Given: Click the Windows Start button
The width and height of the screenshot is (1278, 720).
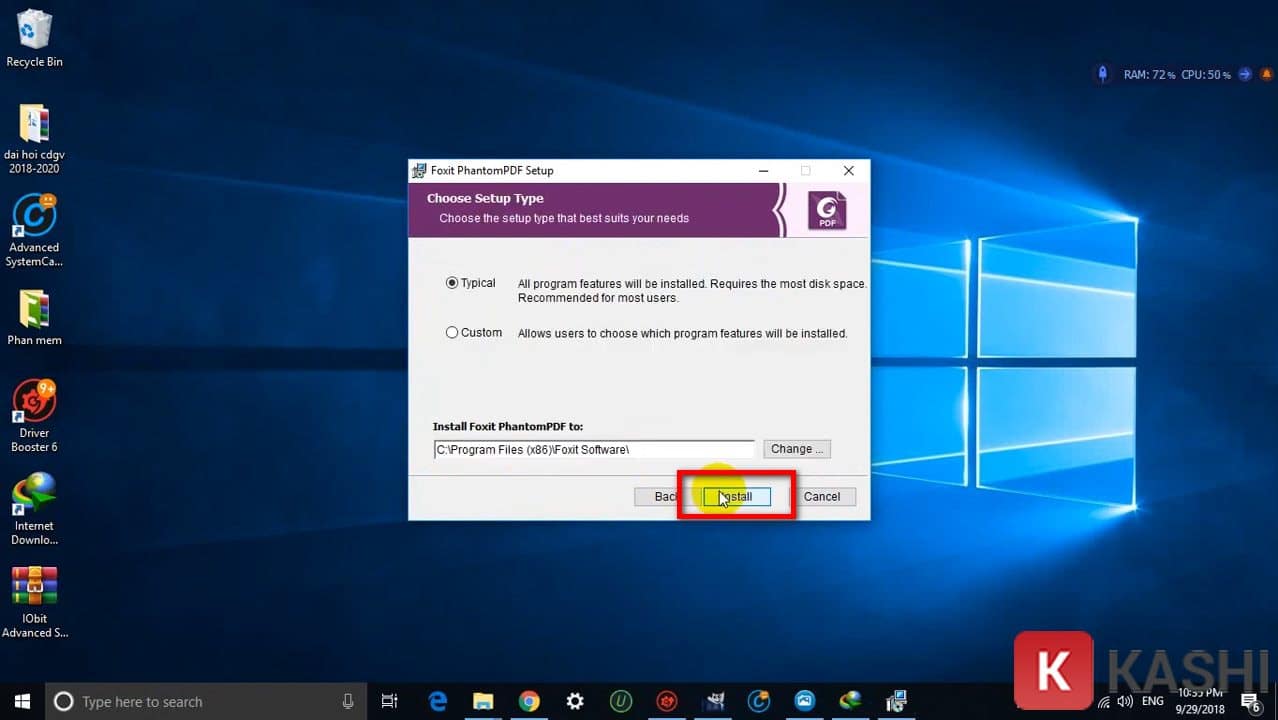Looking at the screenshot, I should (x=22, y=701).
